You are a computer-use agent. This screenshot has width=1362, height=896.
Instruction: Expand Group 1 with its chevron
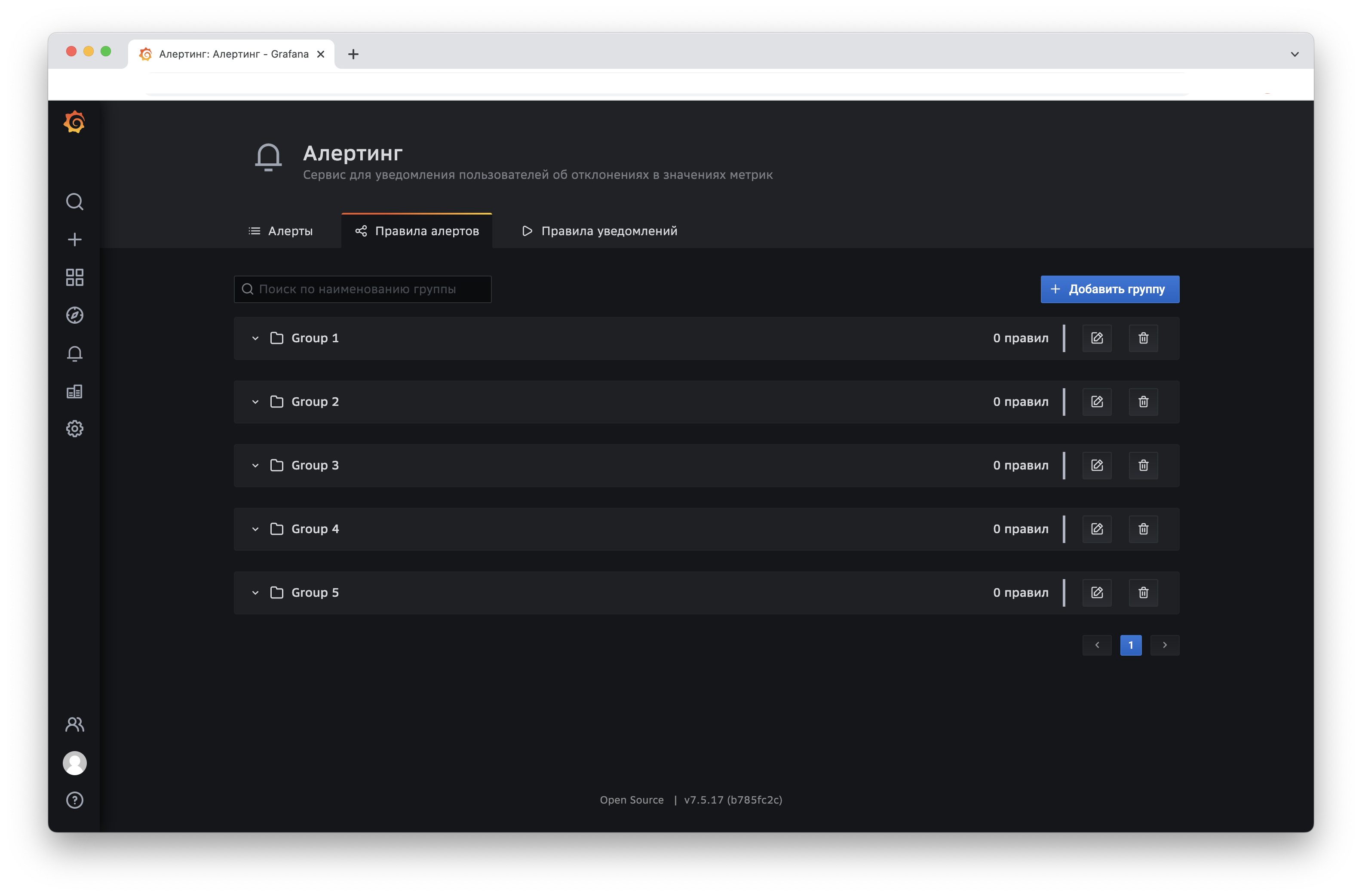[255, 338]
